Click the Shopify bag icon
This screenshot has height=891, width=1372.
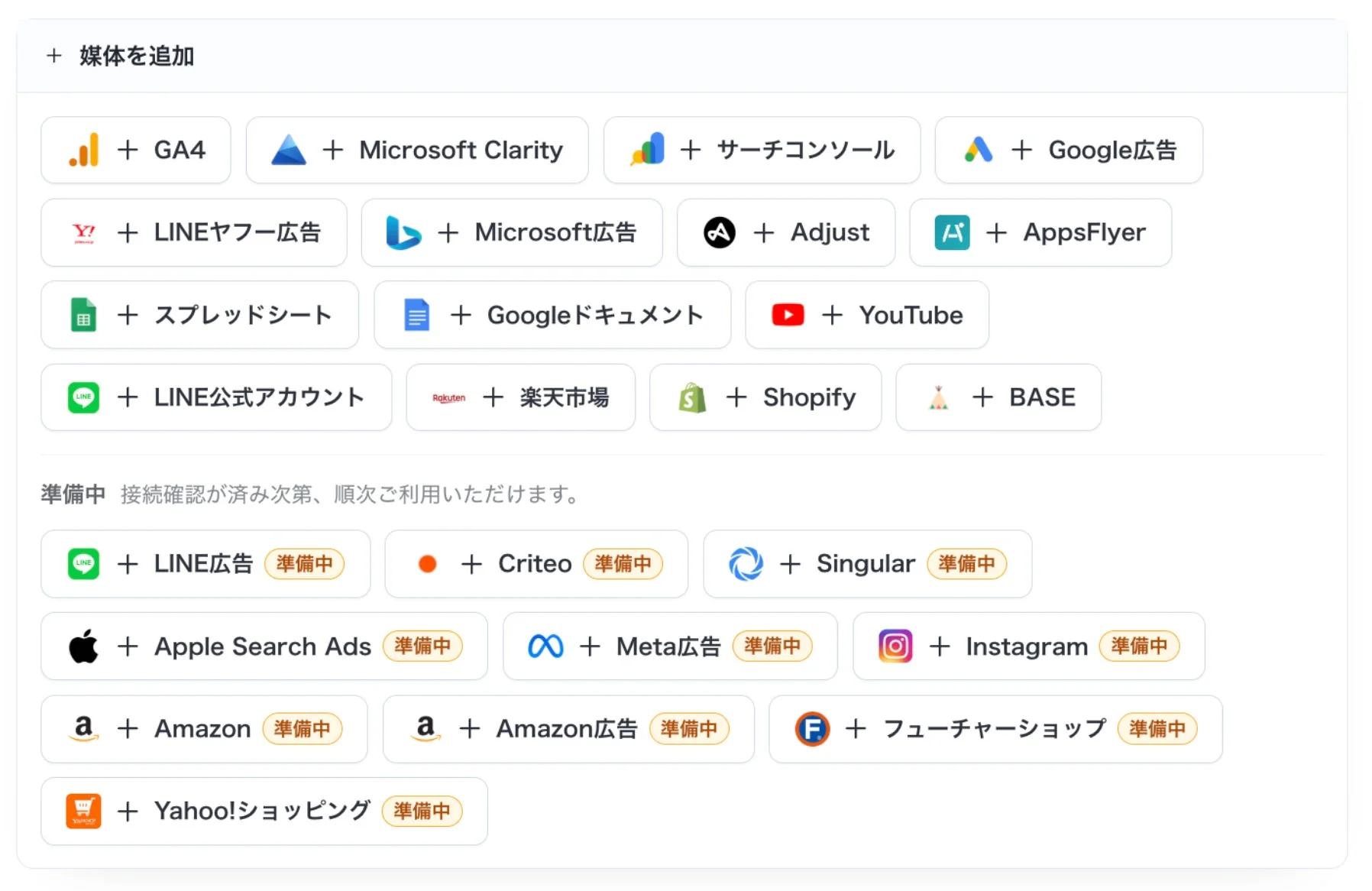[x=692, y=397]
